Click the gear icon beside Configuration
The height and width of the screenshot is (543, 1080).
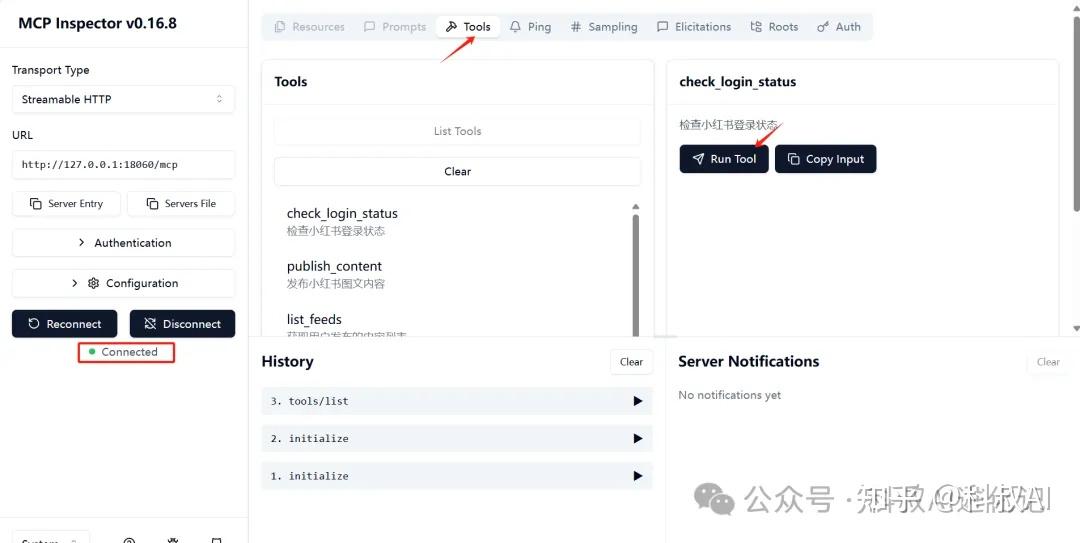tap(94, 283)
